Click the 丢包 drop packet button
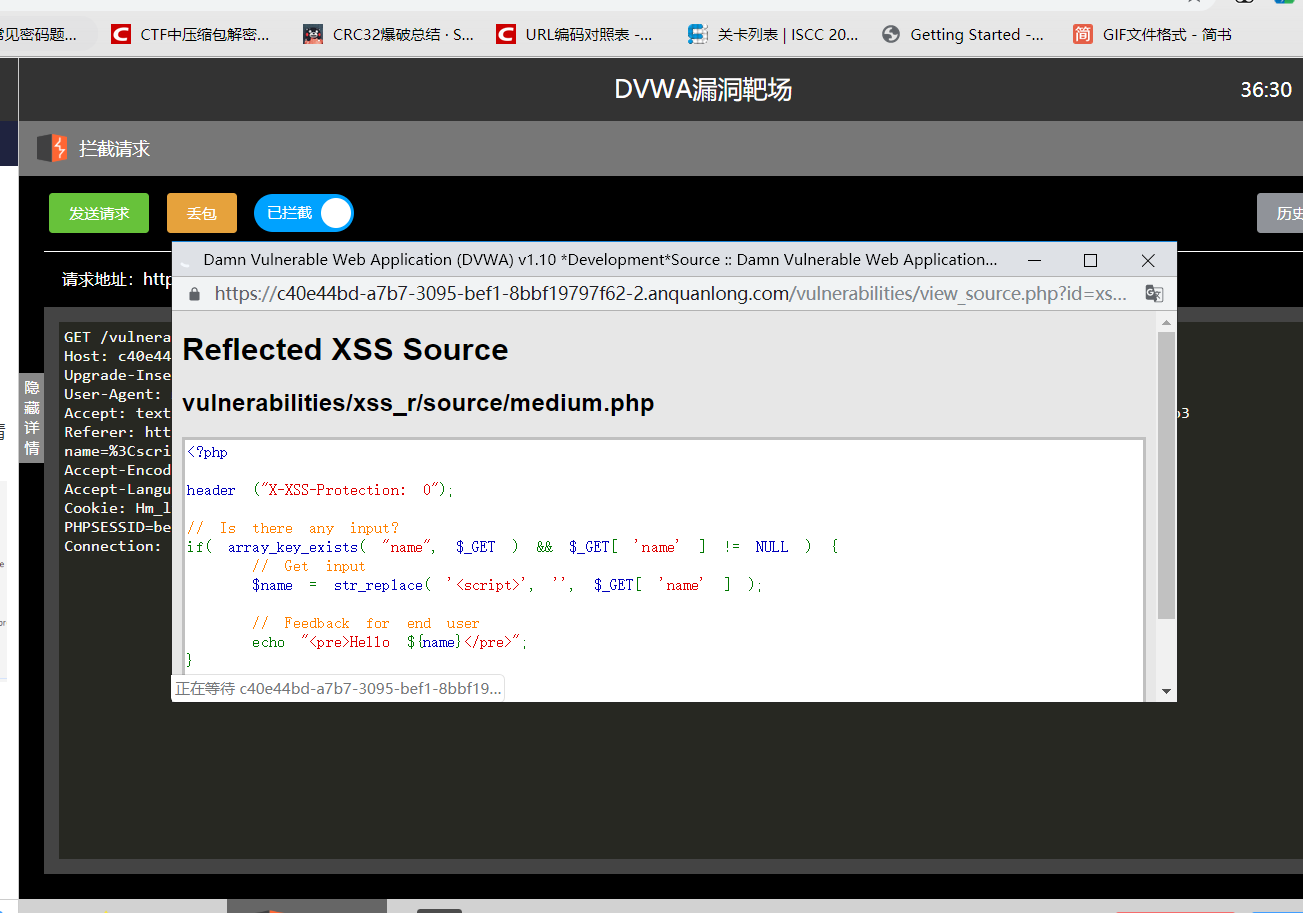 coord(202,213)
